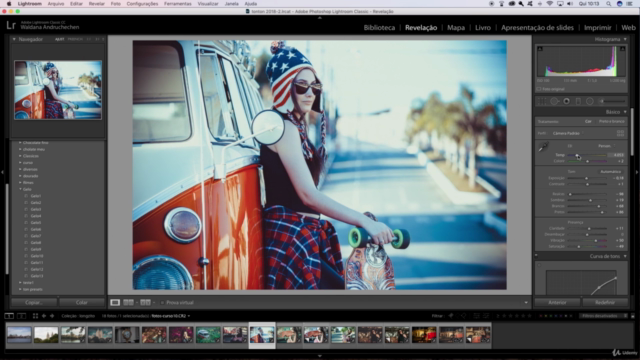Click the Colar button
640x360 pixels.
82,302
